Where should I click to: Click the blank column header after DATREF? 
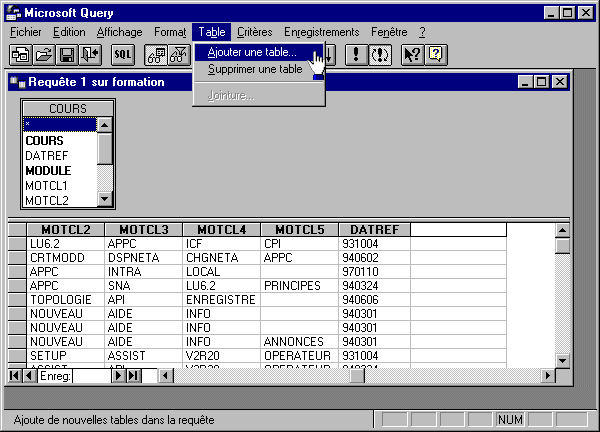pos(458,230)
